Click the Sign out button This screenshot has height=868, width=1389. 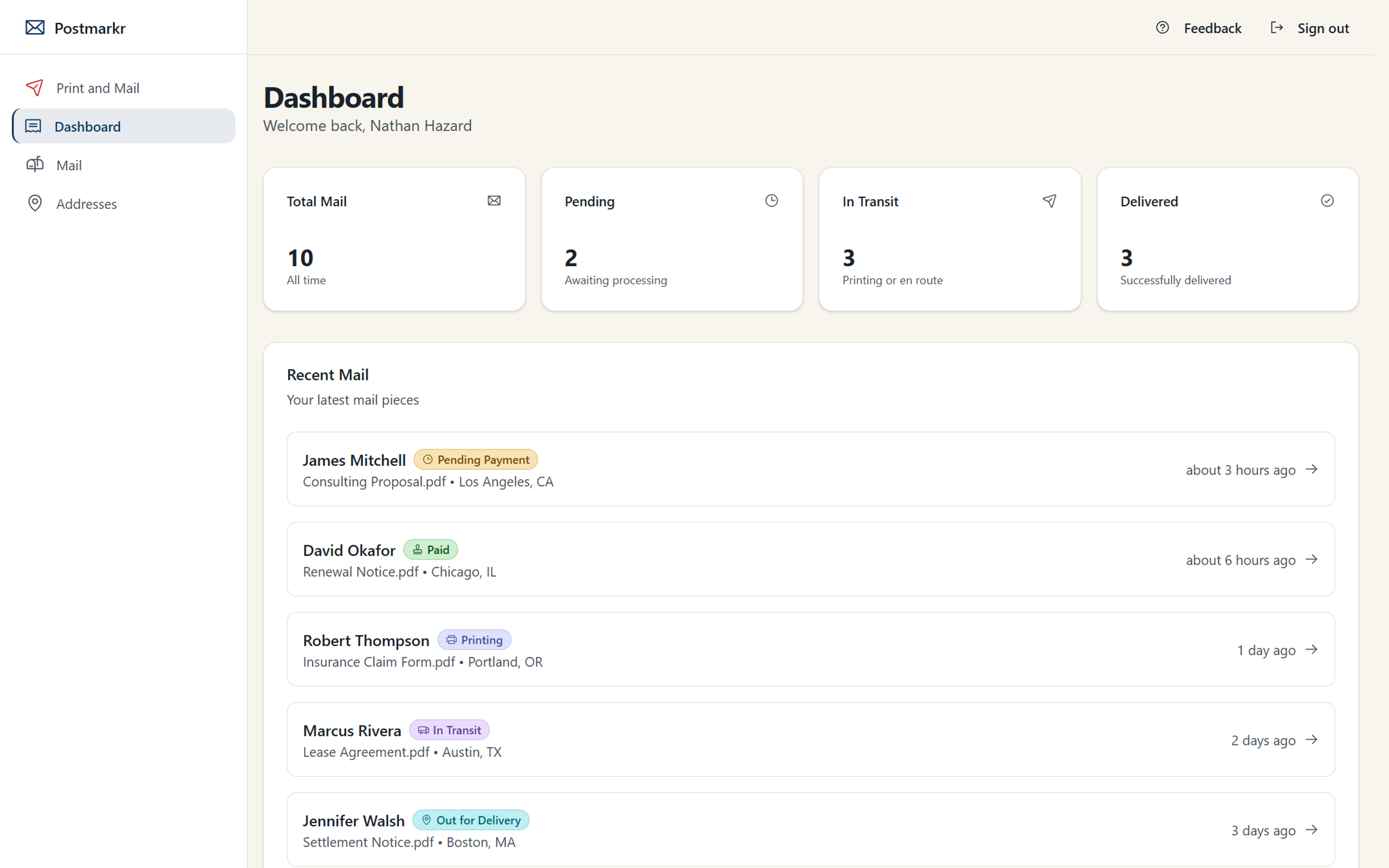(x=1323, y=28)
